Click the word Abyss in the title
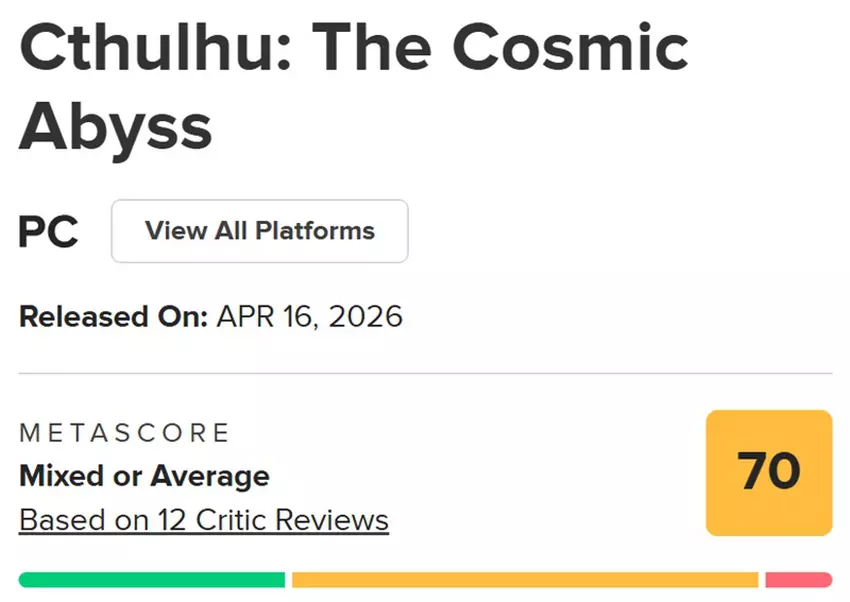 115,126
